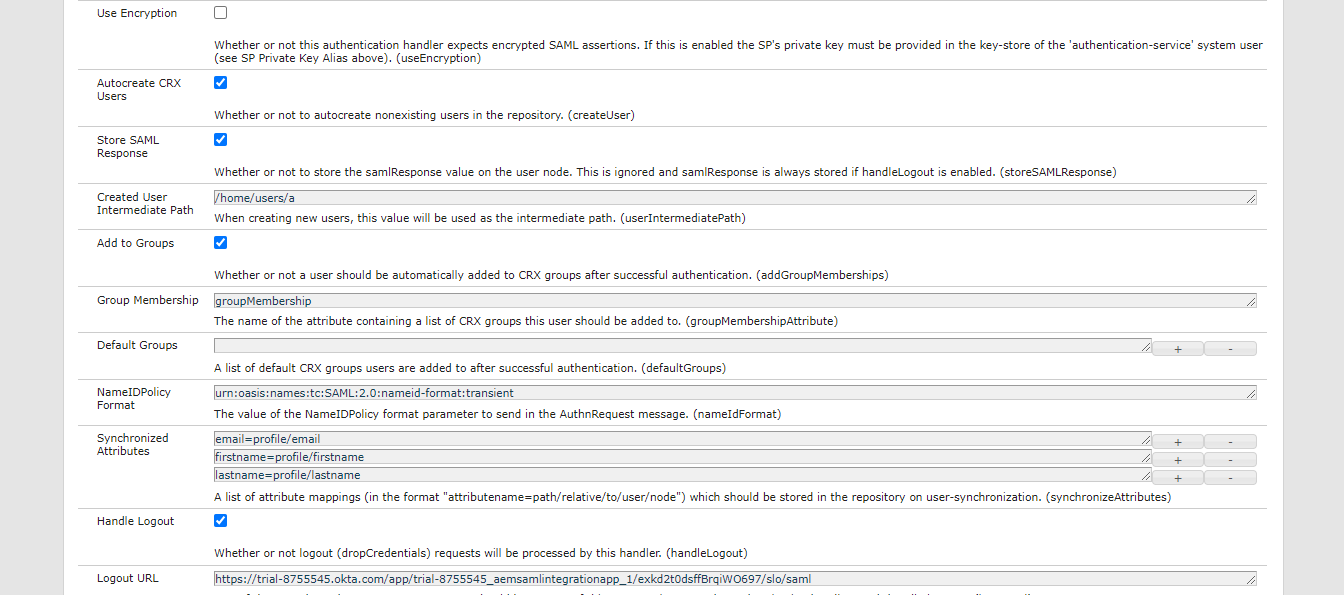Select the lastname=profile/lastname mapping field

point(600,475)
